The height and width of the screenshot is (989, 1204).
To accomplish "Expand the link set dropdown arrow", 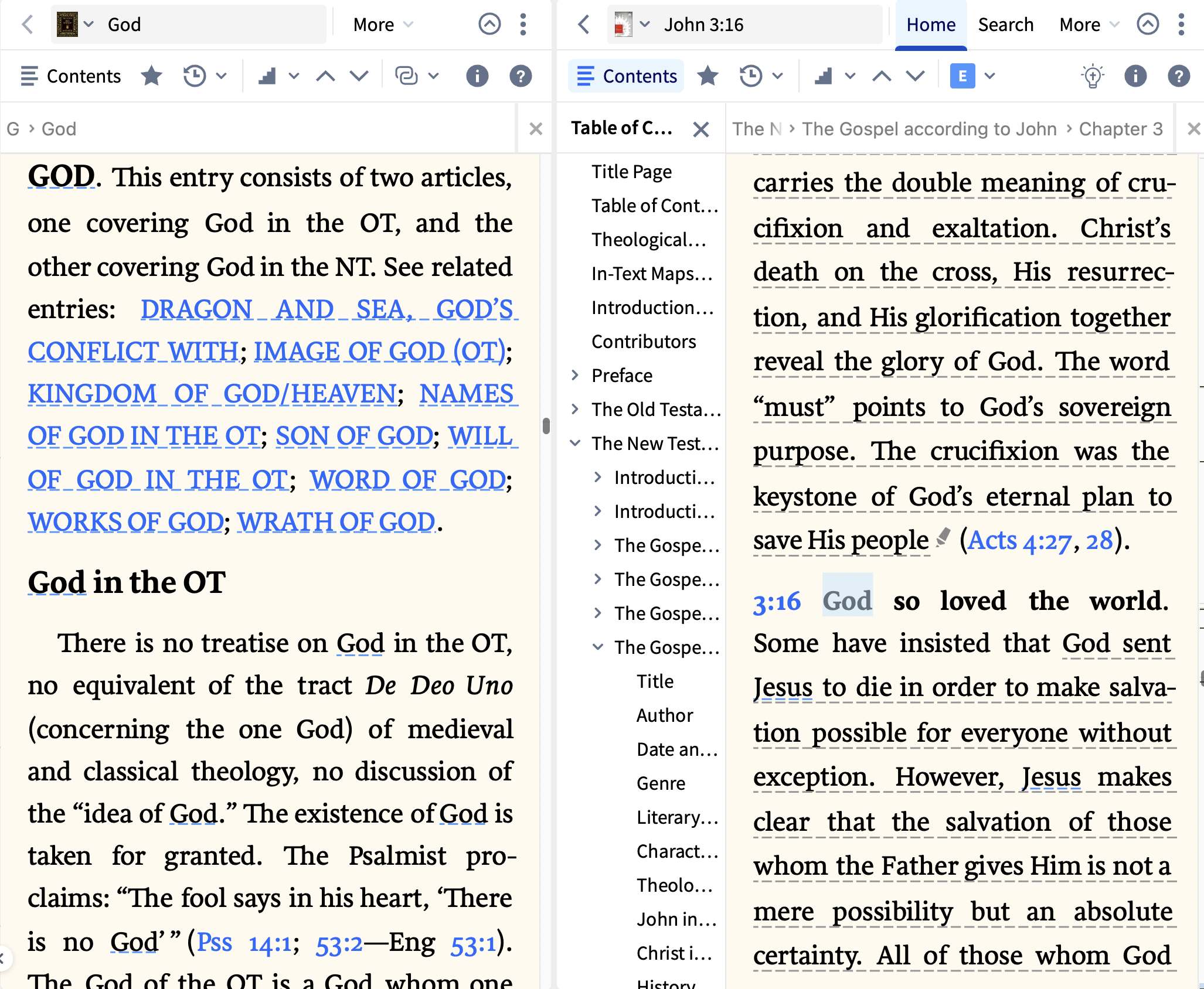I will click(x=433, y=76).
